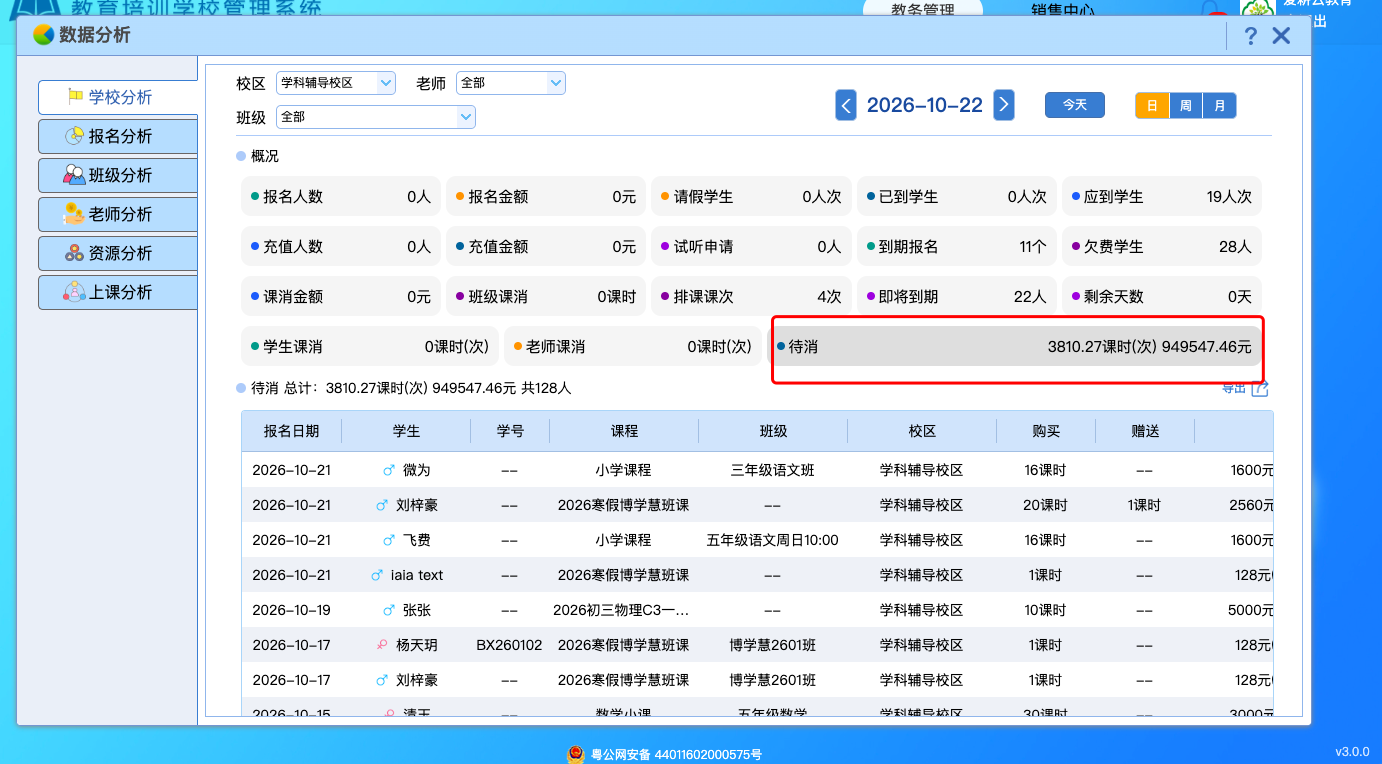Click the 销售中心 top menu item

(x=1063, y=10)
